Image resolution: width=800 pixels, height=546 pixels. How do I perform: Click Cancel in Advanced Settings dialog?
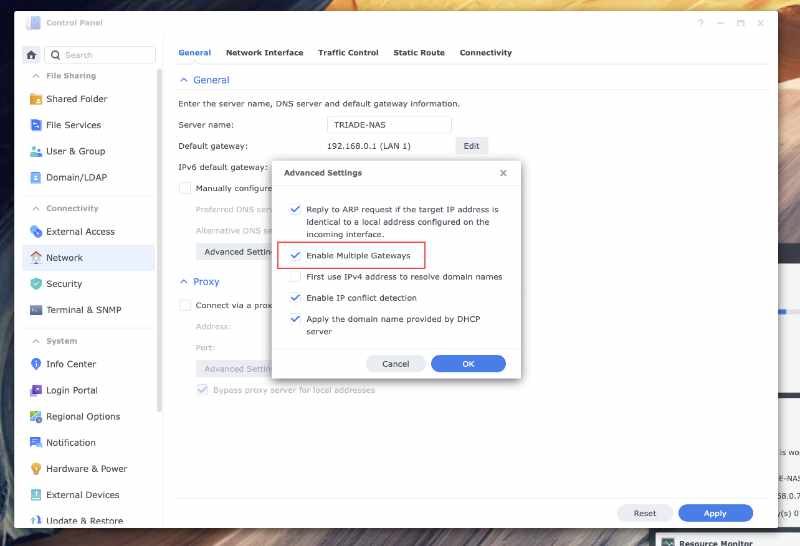point(395,364)
